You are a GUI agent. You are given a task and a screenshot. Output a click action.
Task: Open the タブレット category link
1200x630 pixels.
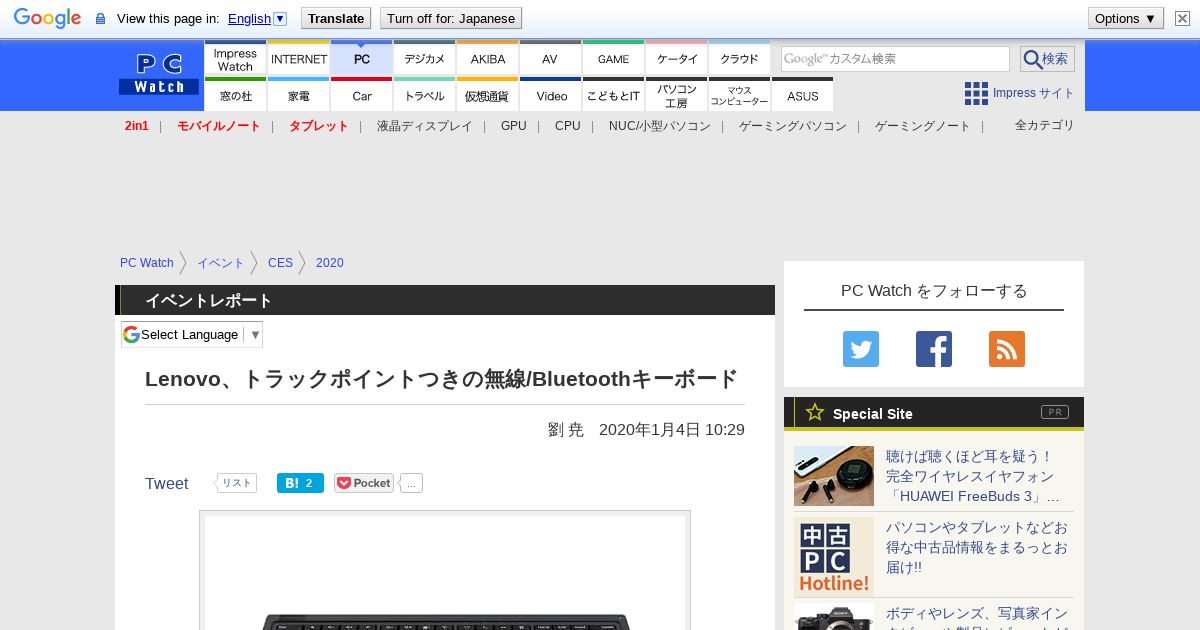pyautogui.click(x=318, y=126)
